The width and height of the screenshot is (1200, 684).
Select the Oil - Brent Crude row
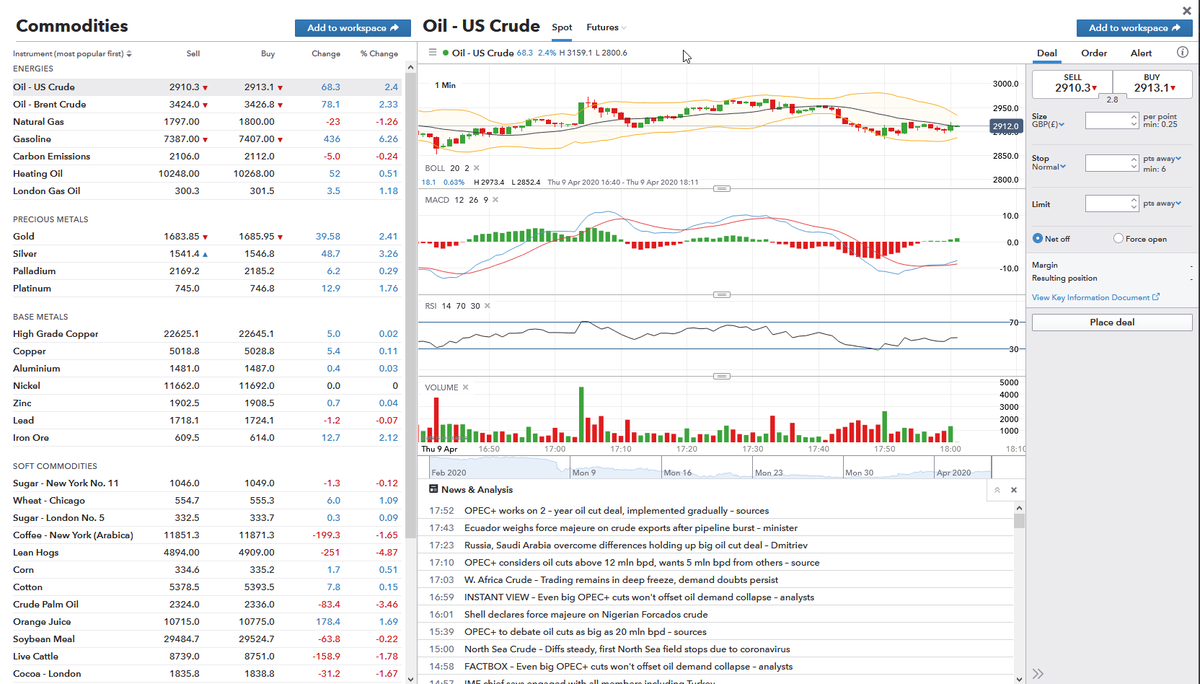coord(207,104)
